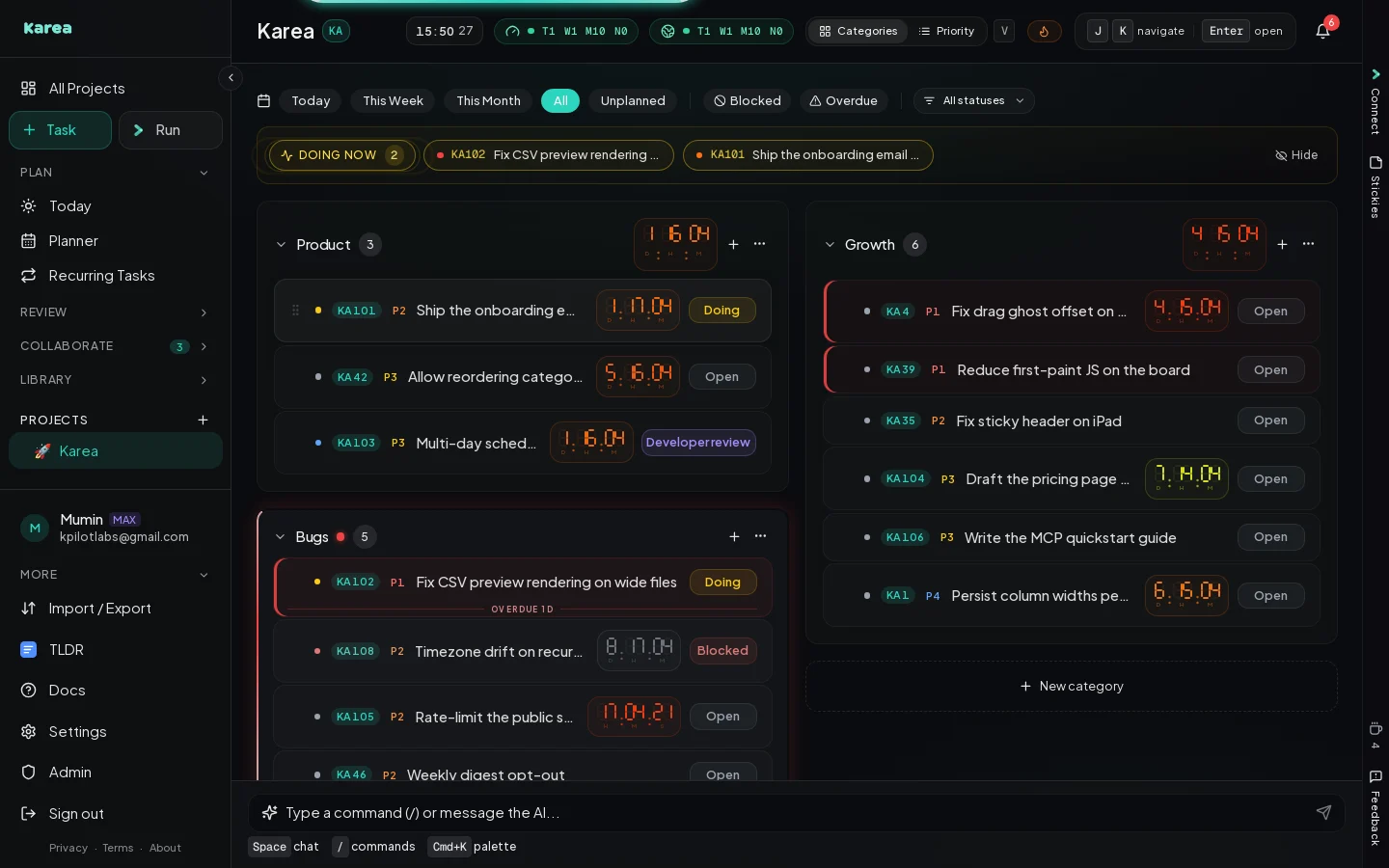Add a task to the Growth category
1389x868 pixels.
(1282, 244)
